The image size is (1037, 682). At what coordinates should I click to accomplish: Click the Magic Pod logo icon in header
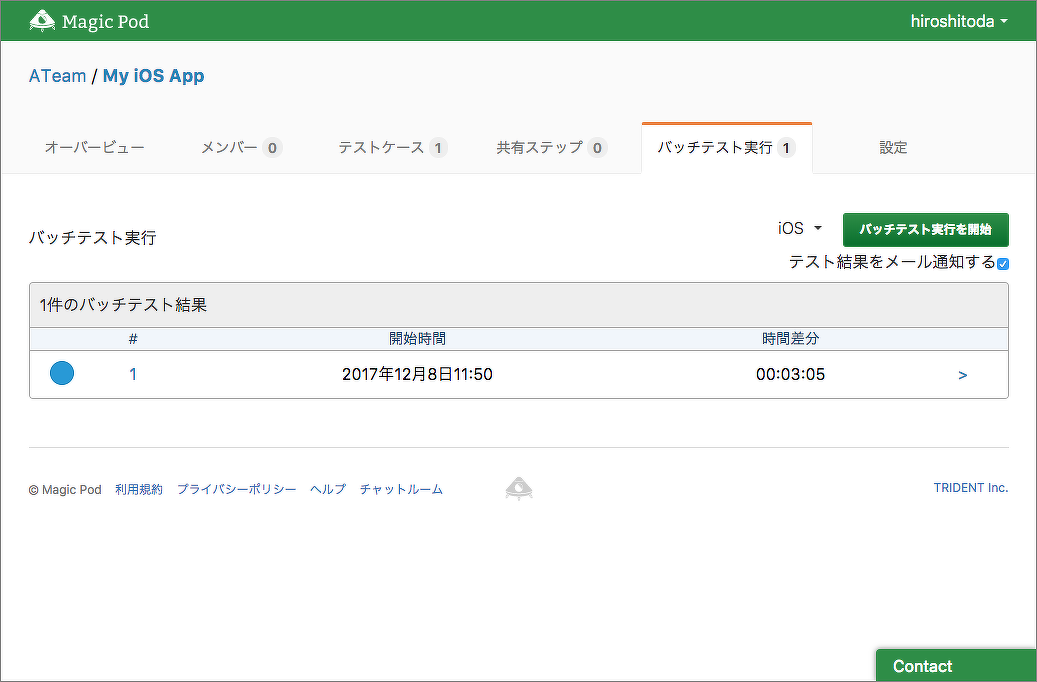click(x=42, y=20)
